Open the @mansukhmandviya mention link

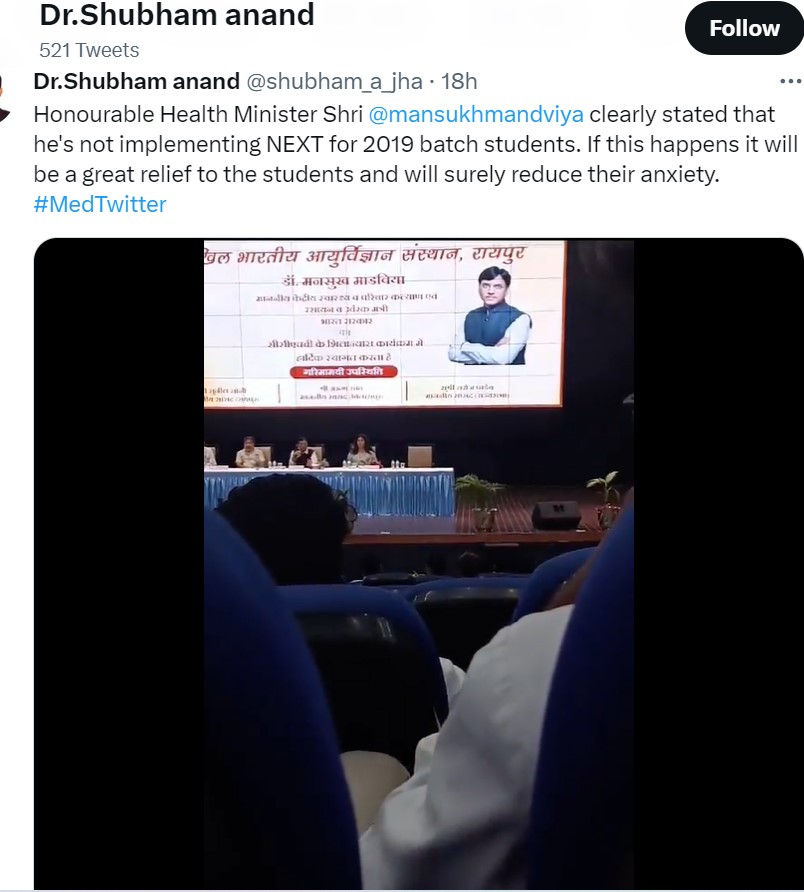click(x=476, y=114)
